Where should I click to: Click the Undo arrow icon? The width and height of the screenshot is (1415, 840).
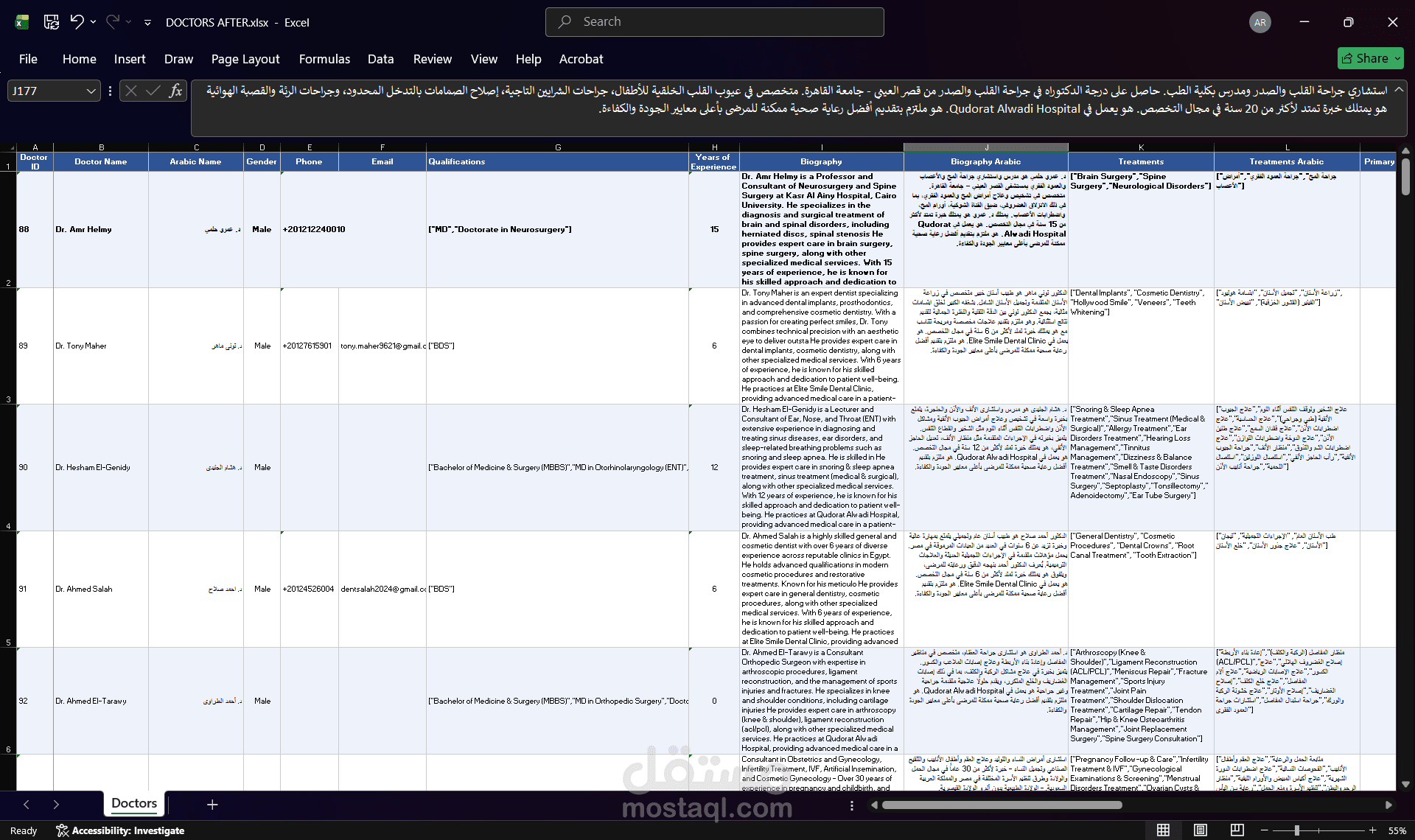77,22
